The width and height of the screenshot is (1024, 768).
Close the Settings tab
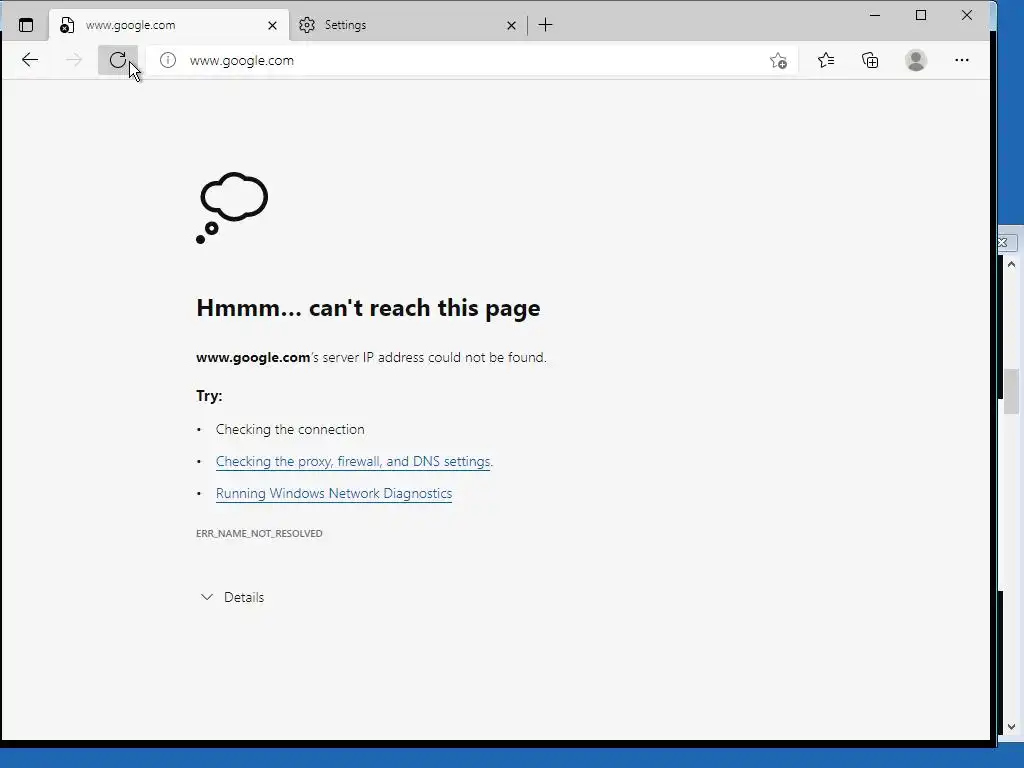tap(511, 25)
